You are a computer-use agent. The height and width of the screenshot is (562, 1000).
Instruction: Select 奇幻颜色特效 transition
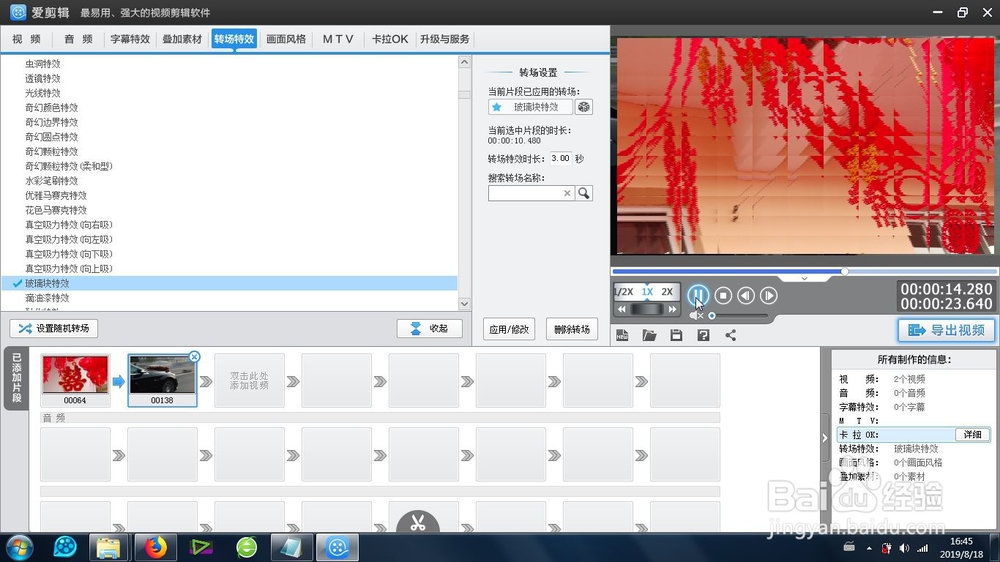(52, 108)
